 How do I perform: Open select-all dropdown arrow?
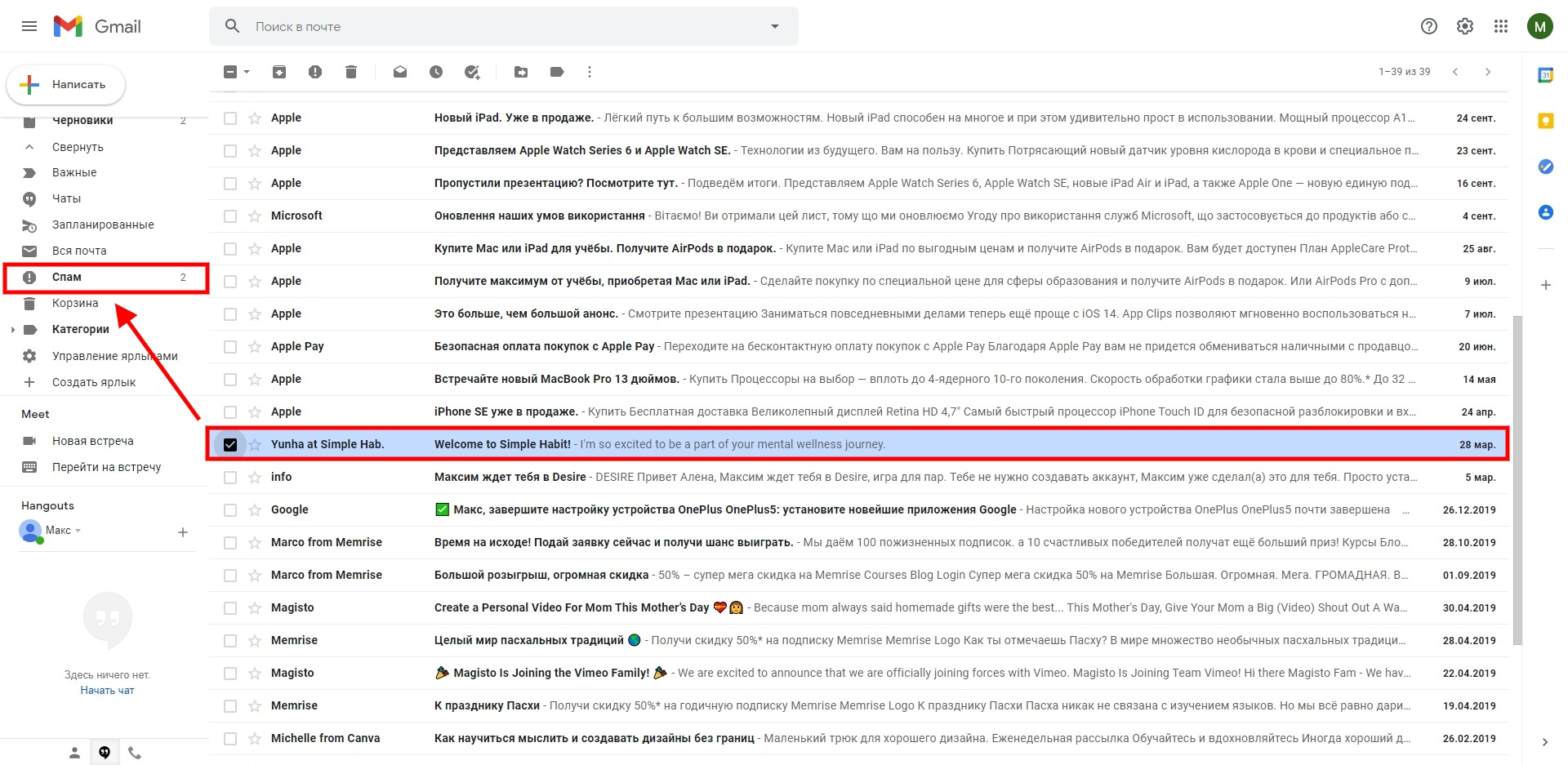click(x=247, y=72)
